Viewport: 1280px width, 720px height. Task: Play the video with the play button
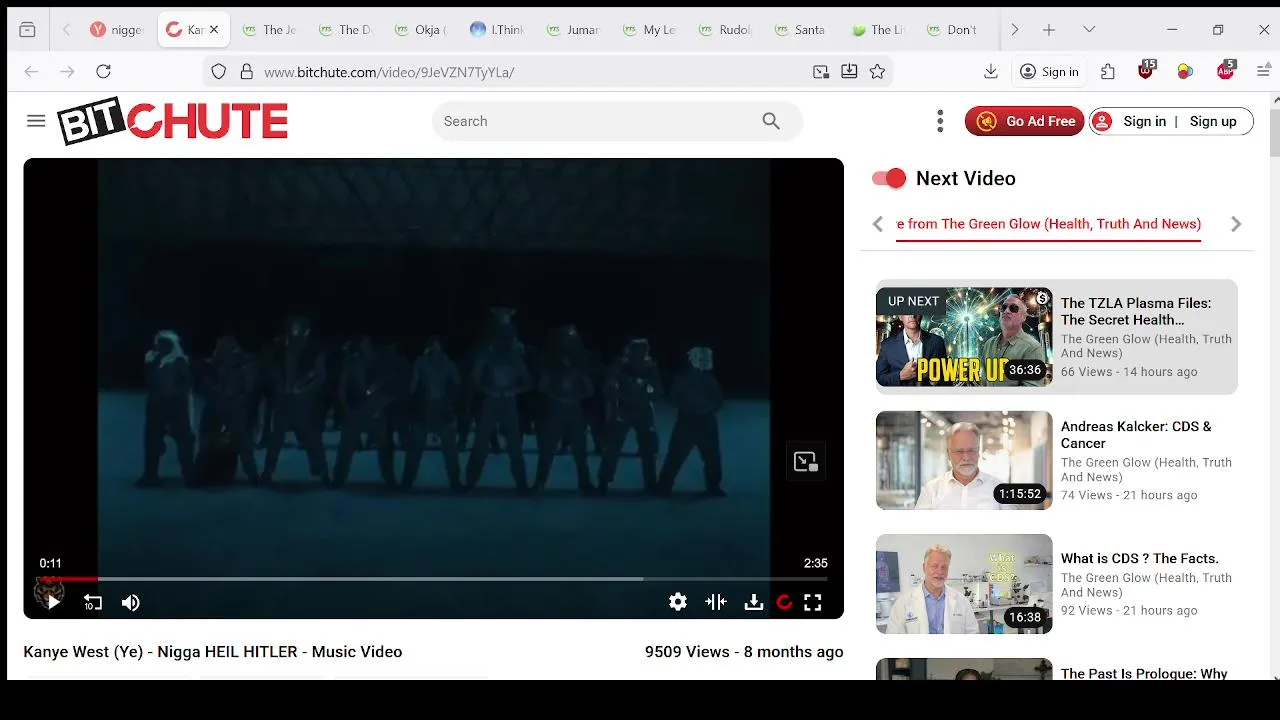point(52,602)
